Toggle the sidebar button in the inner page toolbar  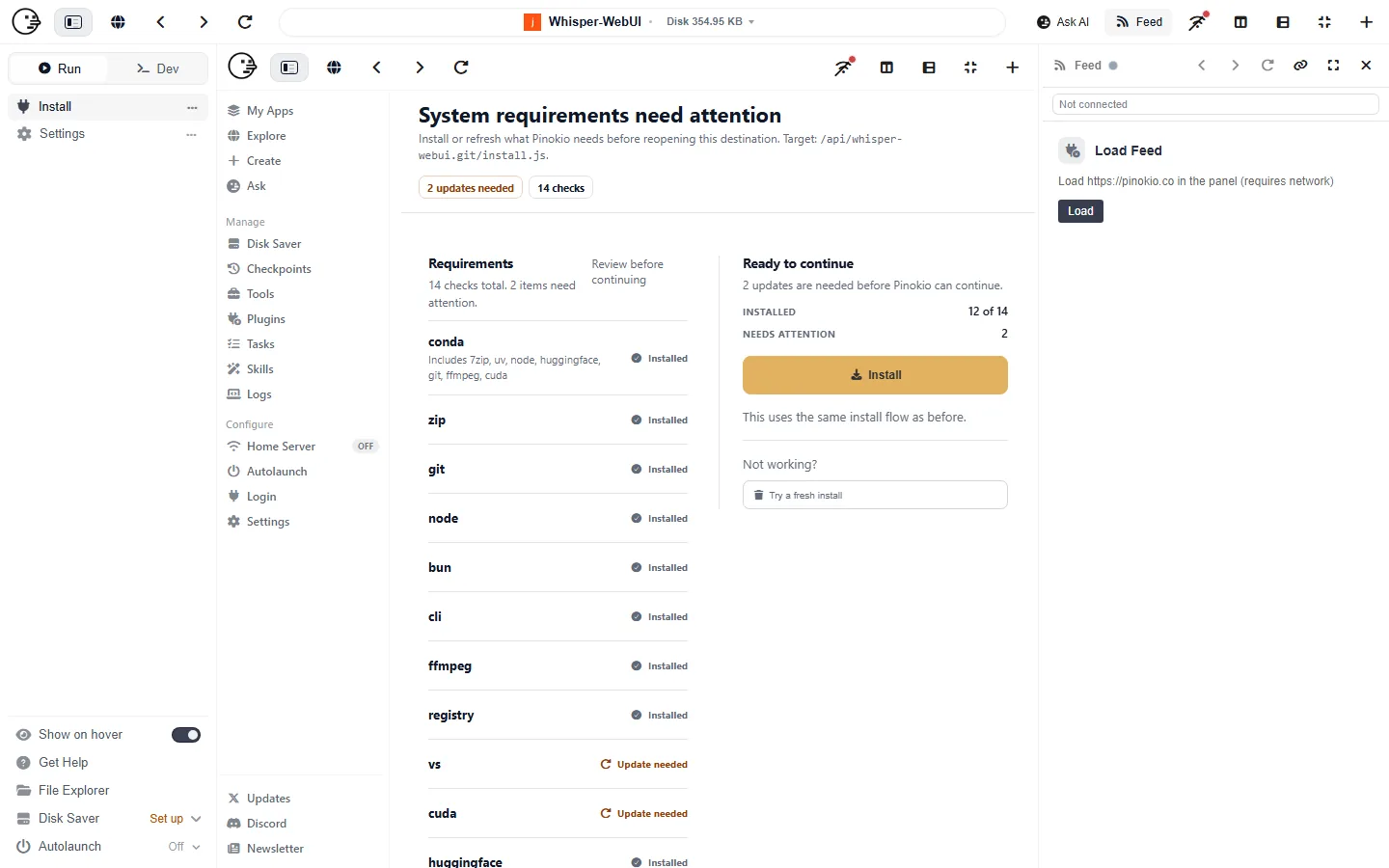289,68
